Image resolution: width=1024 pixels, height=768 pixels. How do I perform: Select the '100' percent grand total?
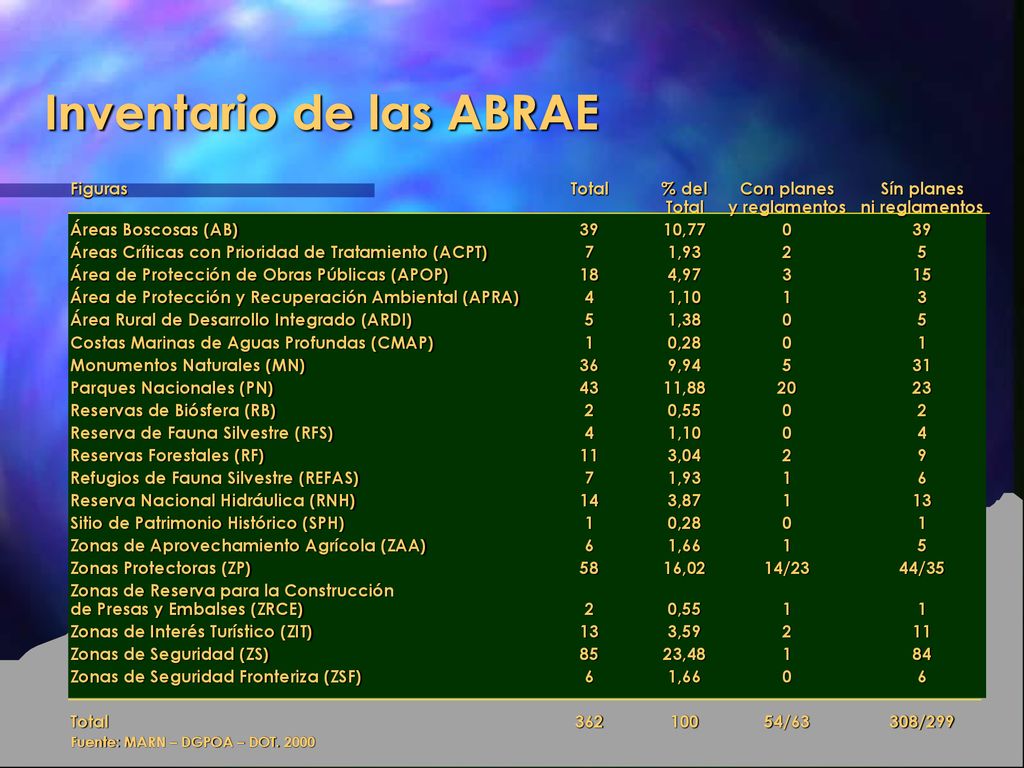684,722
